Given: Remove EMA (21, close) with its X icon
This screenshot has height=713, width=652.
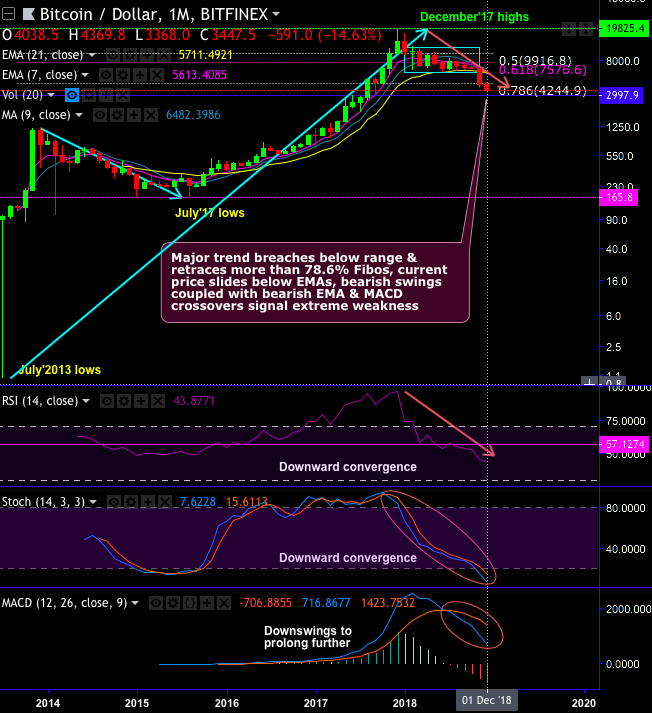Looking at the screenshot, I should pos(164,55).
